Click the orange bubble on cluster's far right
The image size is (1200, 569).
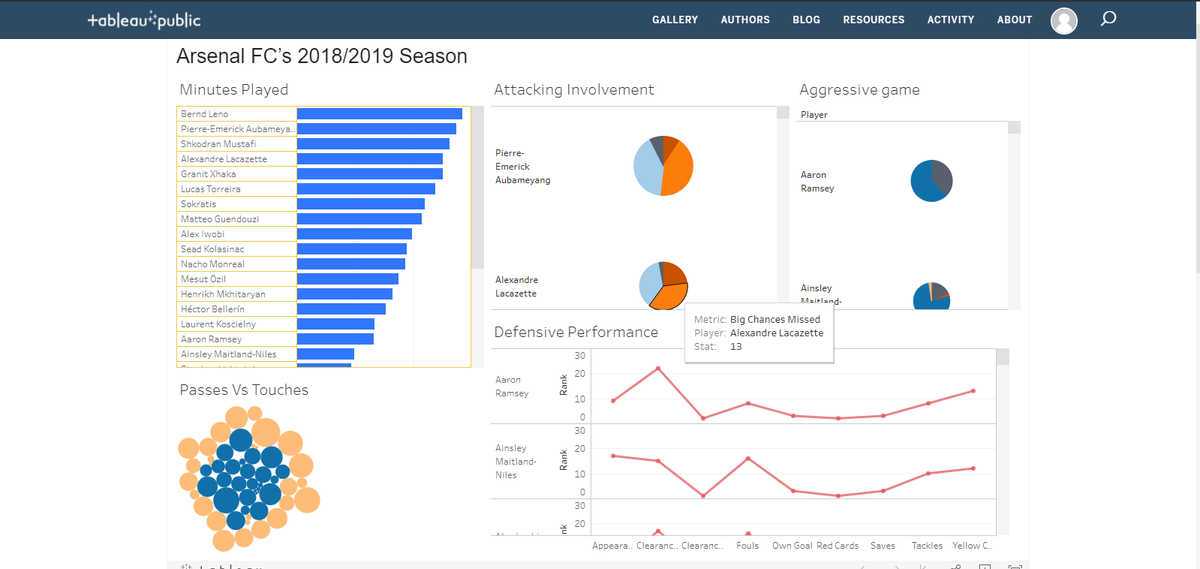pyautogui.click(x=307, y=500)
